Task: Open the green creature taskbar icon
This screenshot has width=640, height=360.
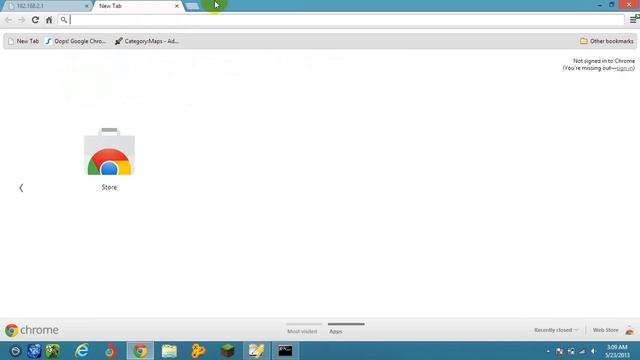Action: [x=53, y=351]
